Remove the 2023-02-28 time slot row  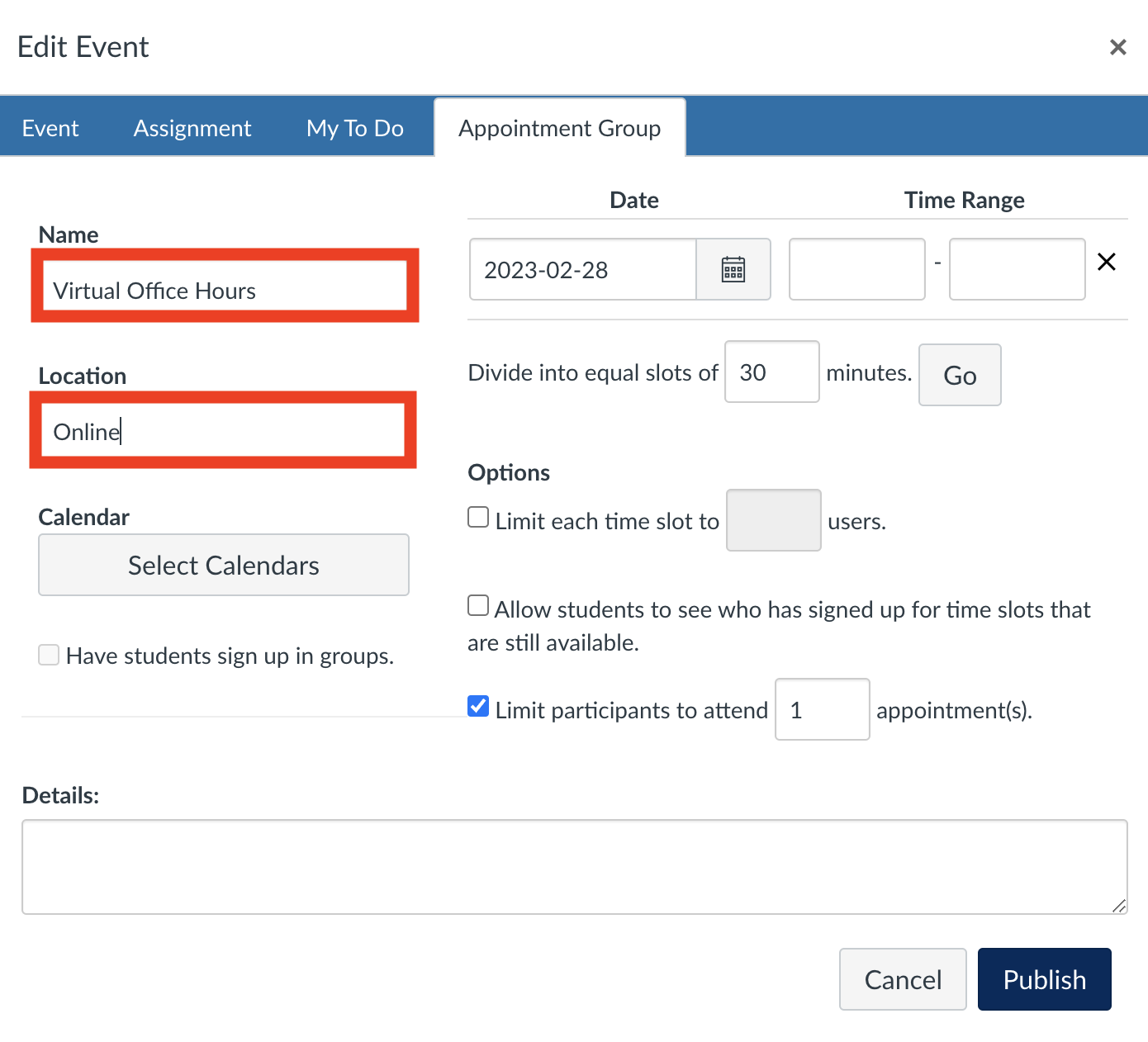coord(1107,262)
